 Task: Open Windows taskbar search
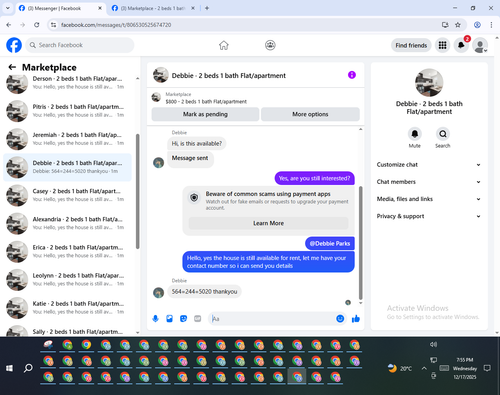(28, 368)
